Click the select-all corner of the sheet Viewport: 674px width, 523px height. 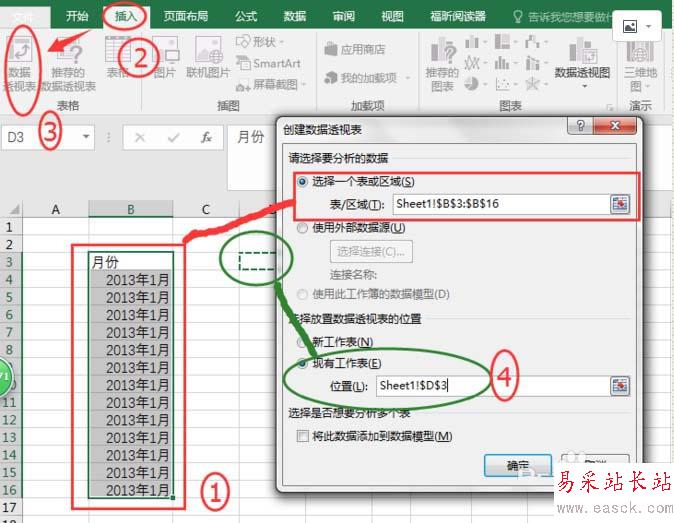coord(13,209)
